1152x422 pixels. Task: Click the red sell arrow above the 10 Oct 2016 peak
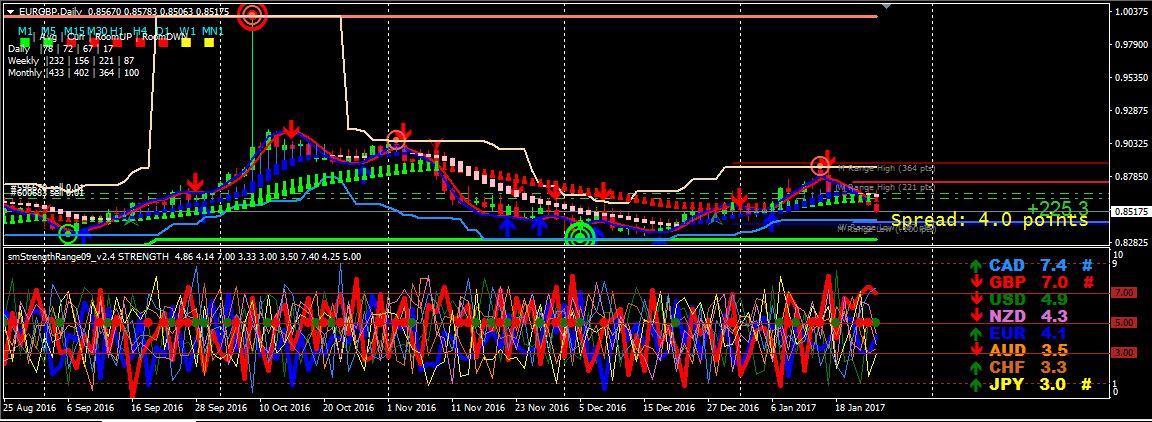(x=291, y=129)
